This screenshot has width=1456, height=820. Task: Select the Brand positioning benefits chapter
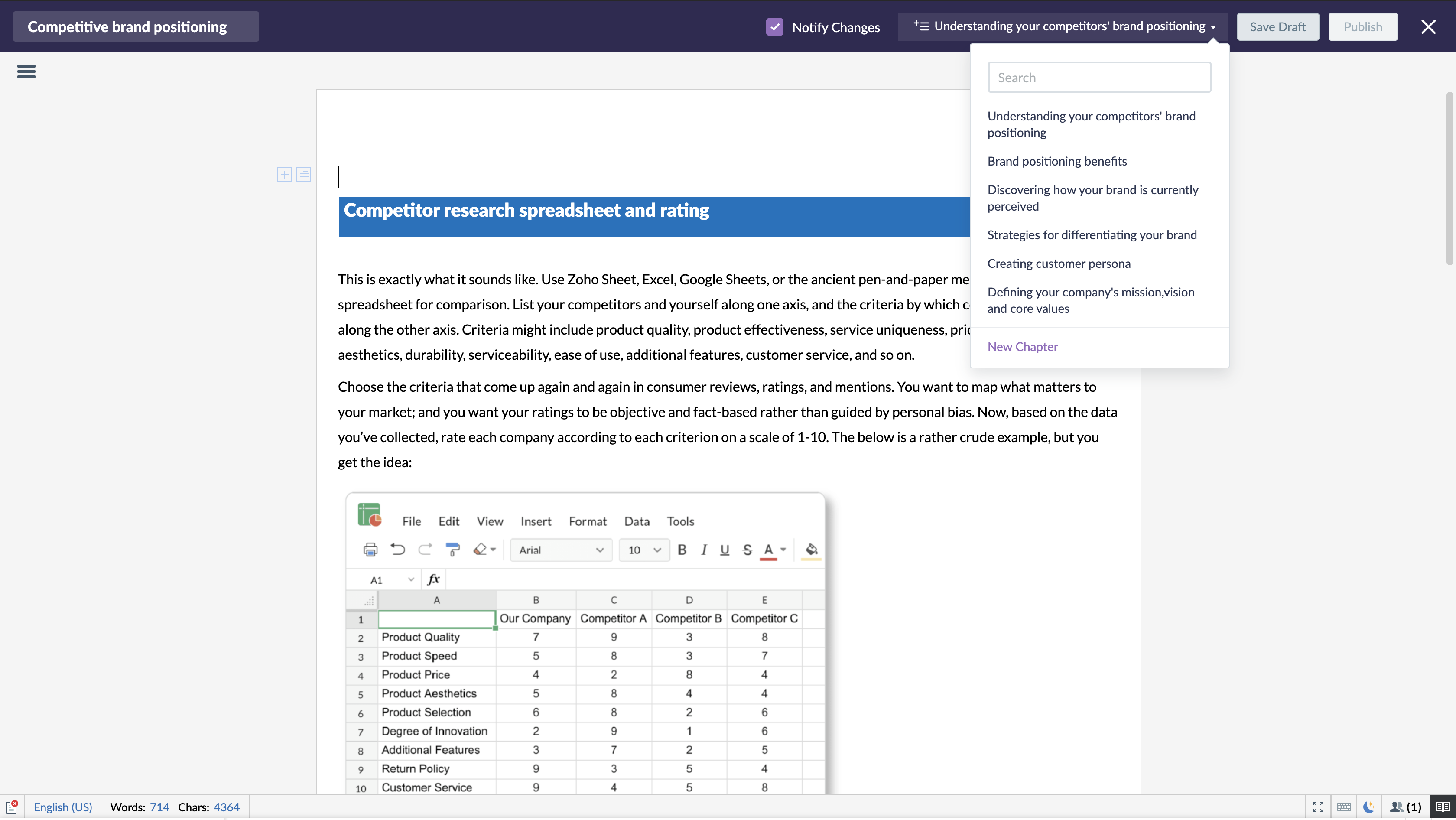pos(1056,161)
